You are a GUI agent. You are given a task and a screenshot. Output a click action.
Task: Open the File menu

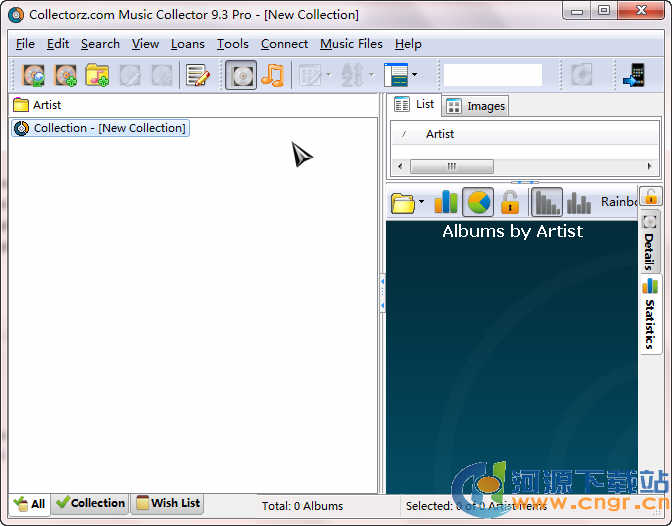25,44
